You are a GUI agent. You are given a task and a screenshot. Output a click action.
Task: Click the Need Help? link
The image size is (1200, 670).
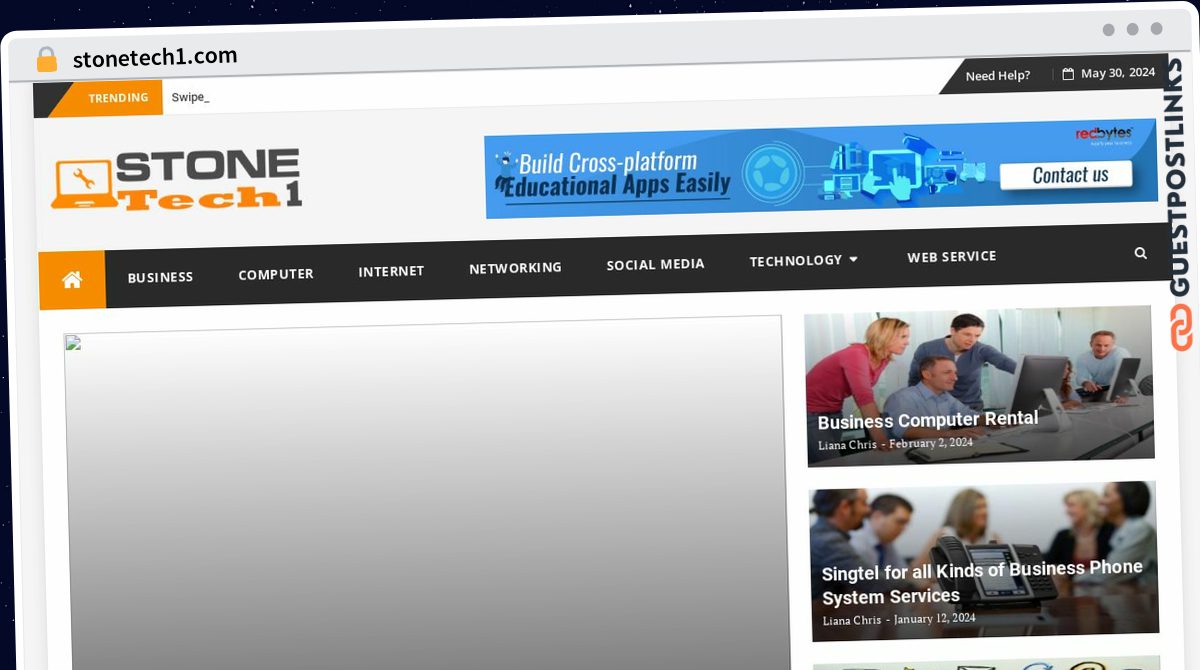[997, 75]
